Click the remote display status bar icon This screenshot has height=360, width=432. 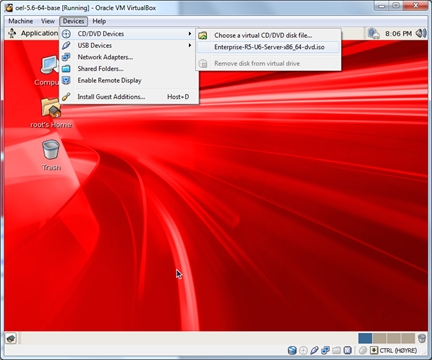point(347,350)
